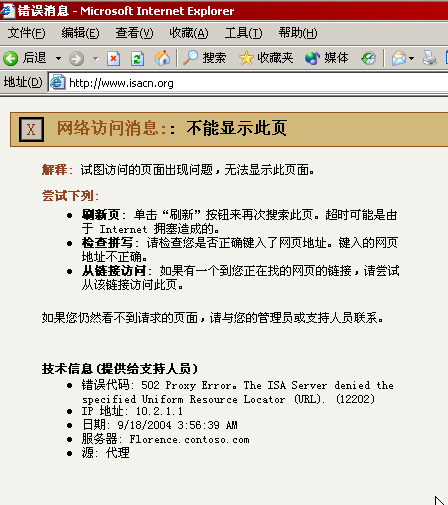This screenshot has width=448, height=505.
Task: Open the 工具(T) menu
Action: pos(243,33)
